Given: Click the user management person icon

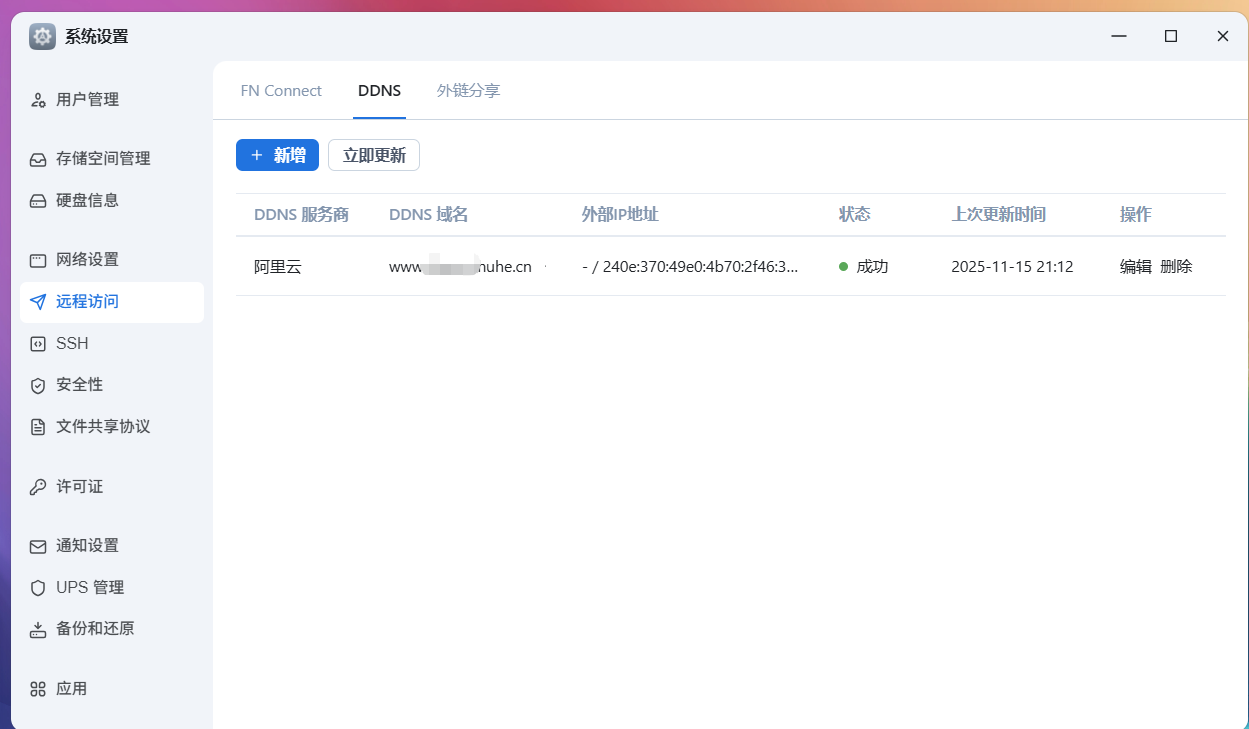Looking at the screenshot, I should point(38,100).
